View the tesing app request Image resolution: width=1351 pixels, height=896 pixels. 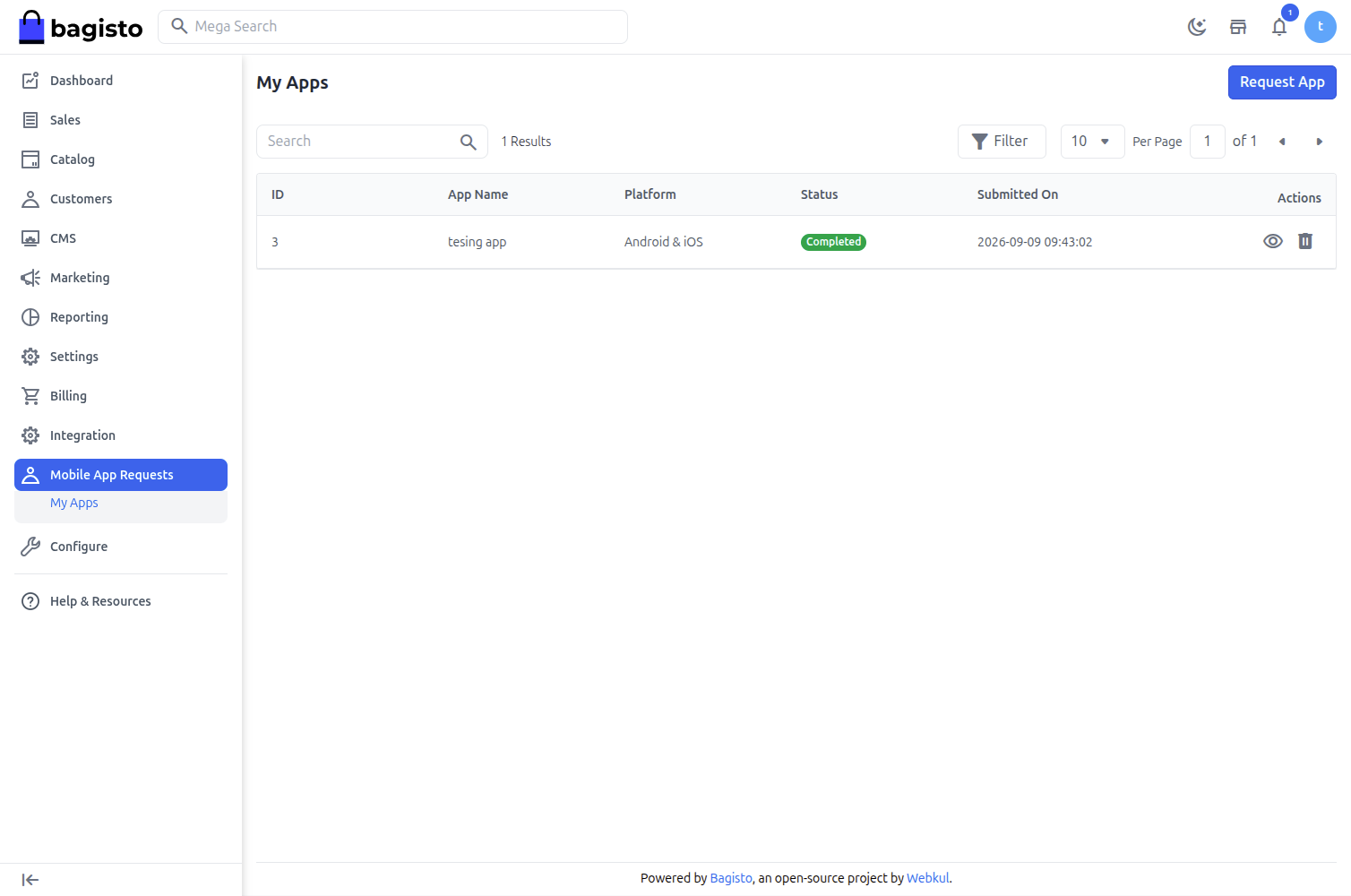[x=1273, y=241]
